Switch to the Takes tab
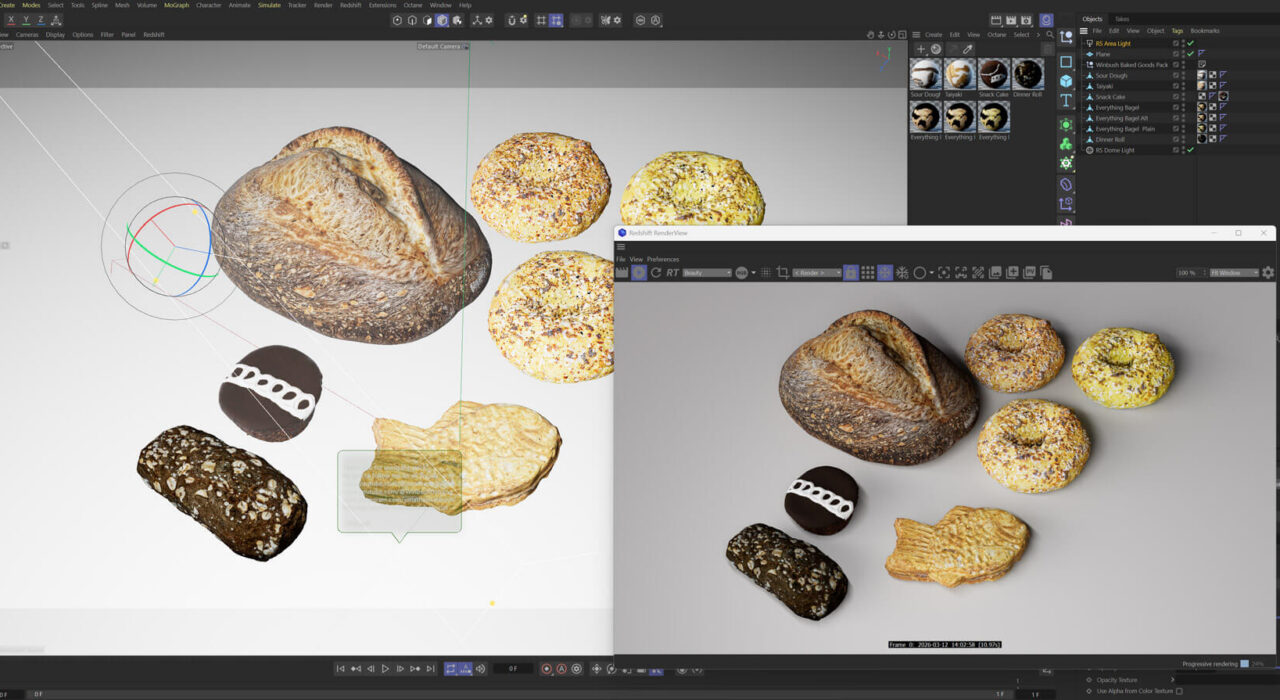The width and height of the screenshot is (1280, 700). (x=1122, y=17)
